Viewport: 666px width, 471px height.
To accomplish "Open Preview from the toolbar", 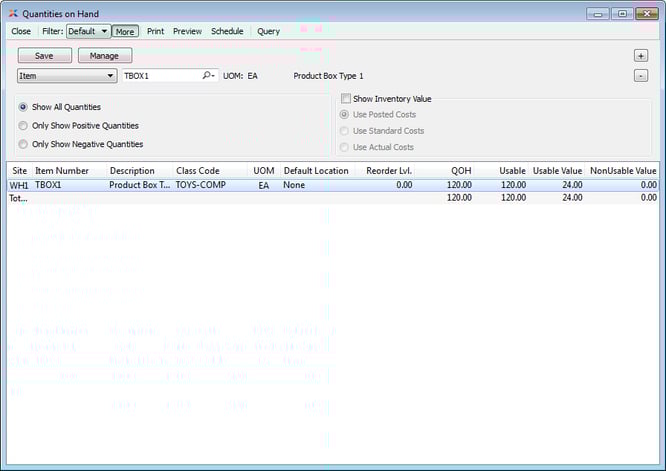I will [187, 31].
